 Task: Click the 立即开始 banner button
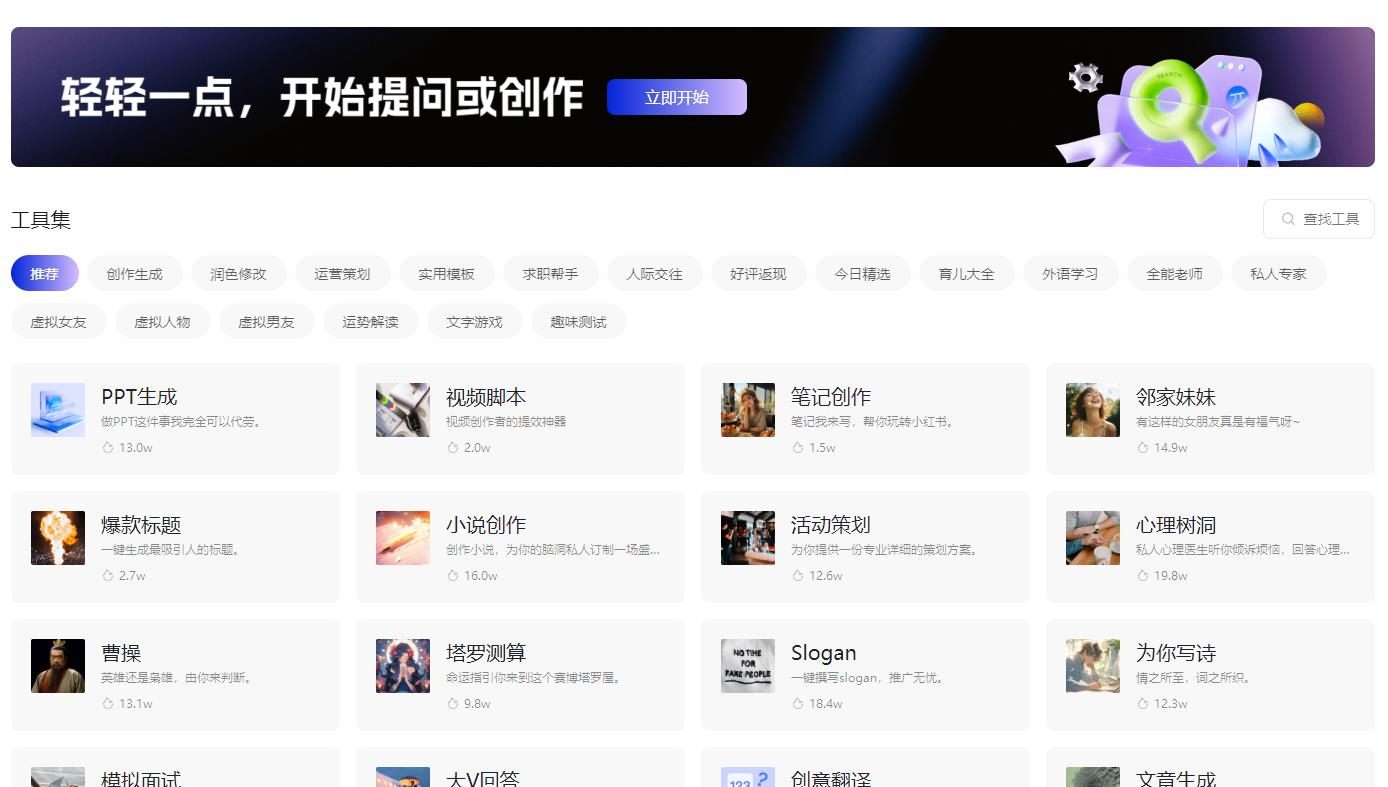point(677,97)
